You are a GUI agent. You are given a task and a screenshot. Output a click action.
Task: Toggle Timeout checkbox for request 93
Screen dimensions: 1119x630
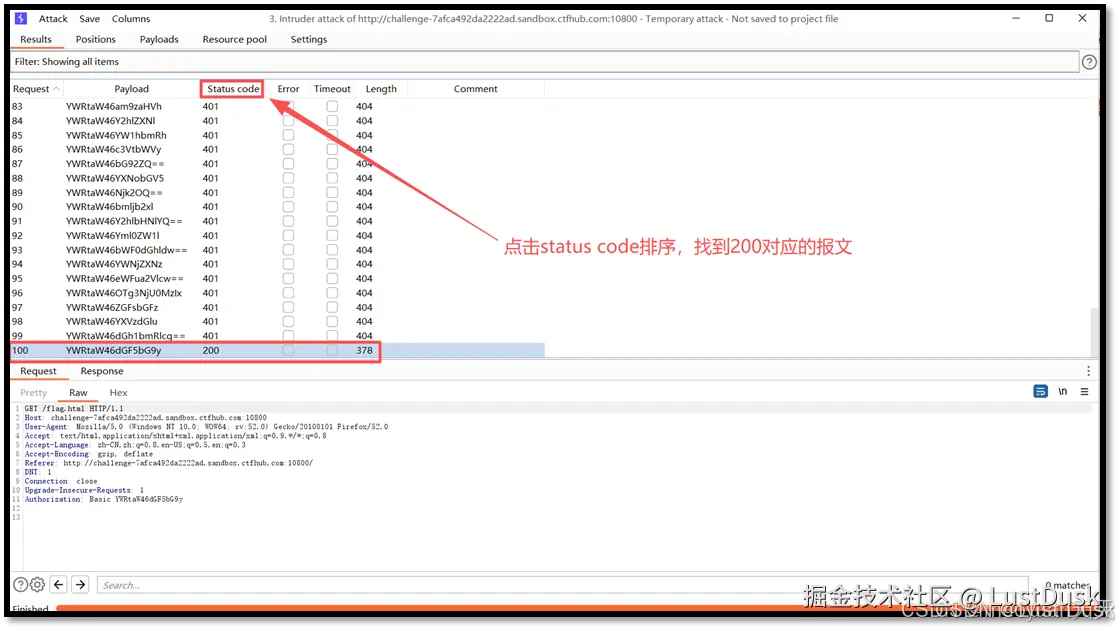pos(332,250)
